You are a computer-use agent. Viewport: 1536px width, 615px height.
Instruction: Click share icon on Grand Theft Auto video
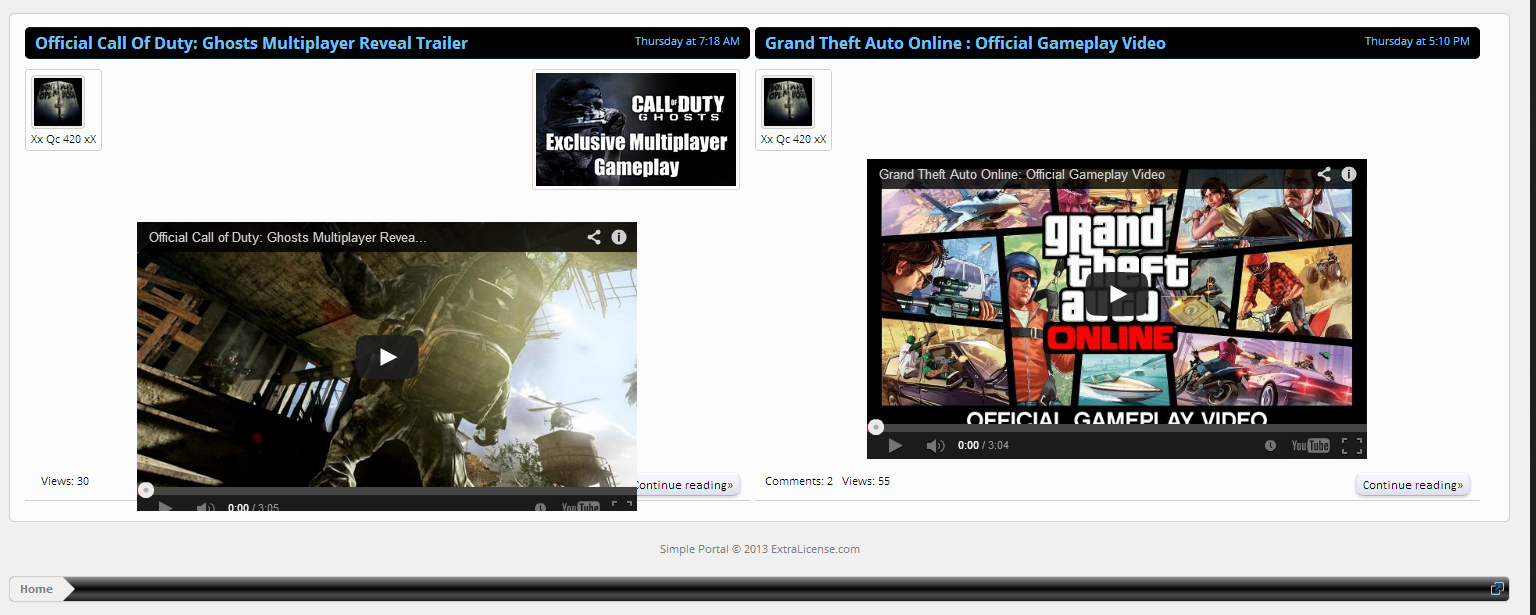point(1324,174)
